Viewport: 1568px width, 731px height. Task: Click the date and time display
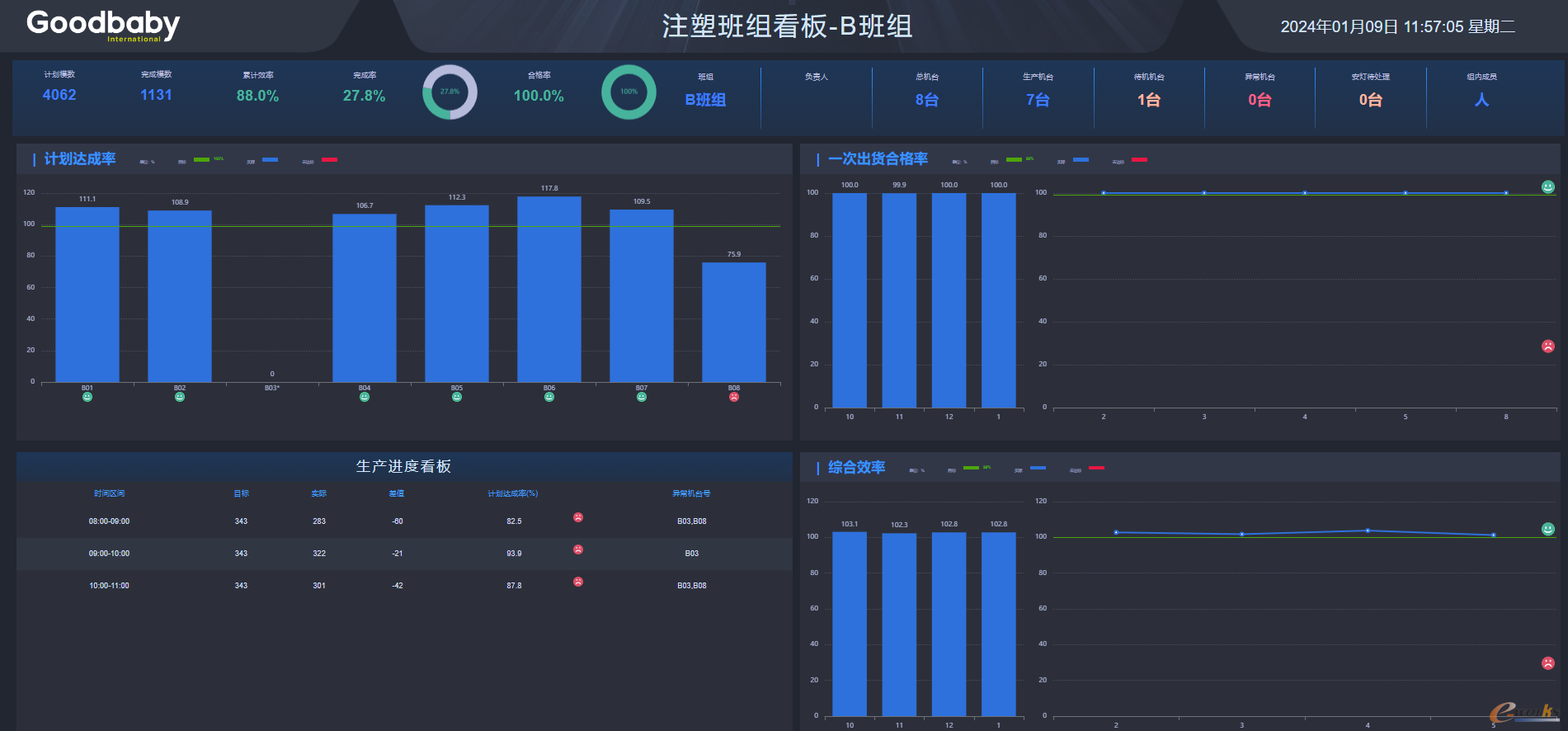pyautogui.click(x=1397, y=26)
